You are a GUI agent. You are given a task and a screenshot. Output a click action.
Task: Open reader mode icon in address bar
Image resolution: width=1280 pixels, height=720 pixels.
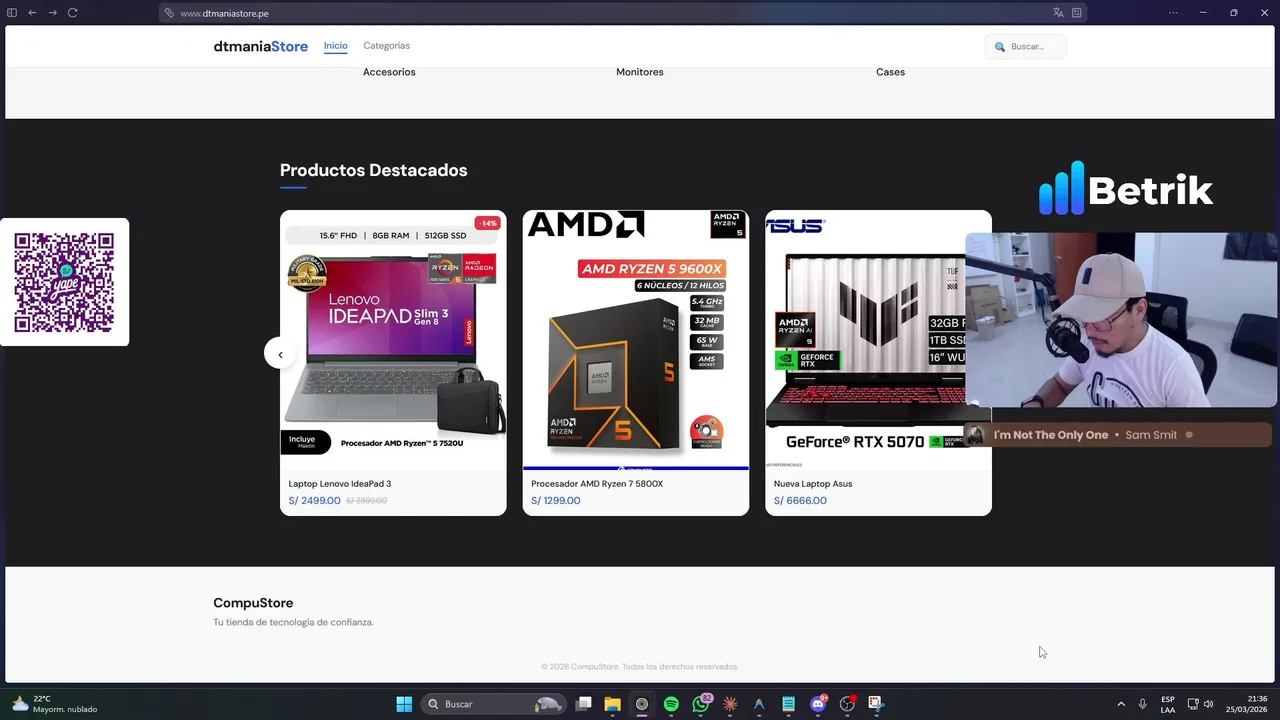coord(1076,13)
